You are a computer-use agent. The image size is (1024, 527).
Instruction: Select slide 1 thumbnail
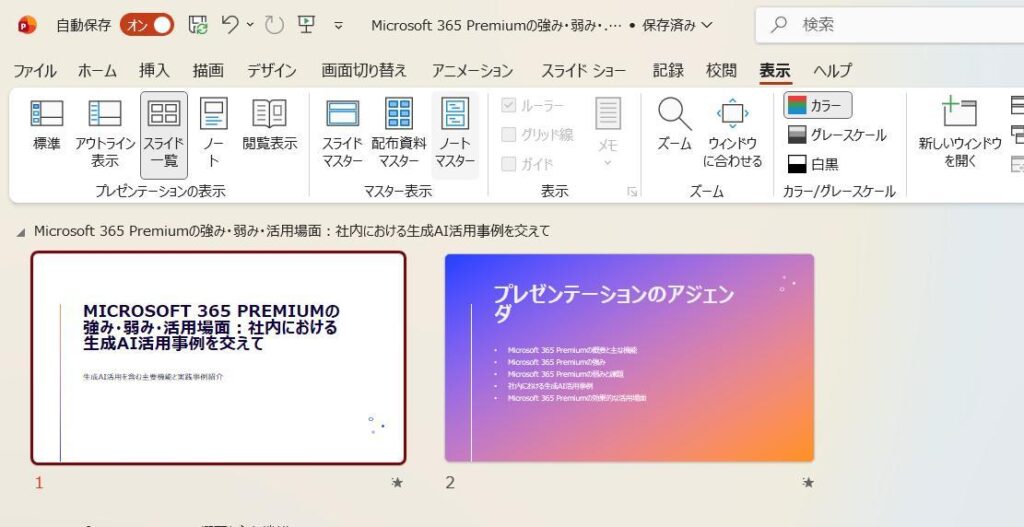click(x=219, y=358)
